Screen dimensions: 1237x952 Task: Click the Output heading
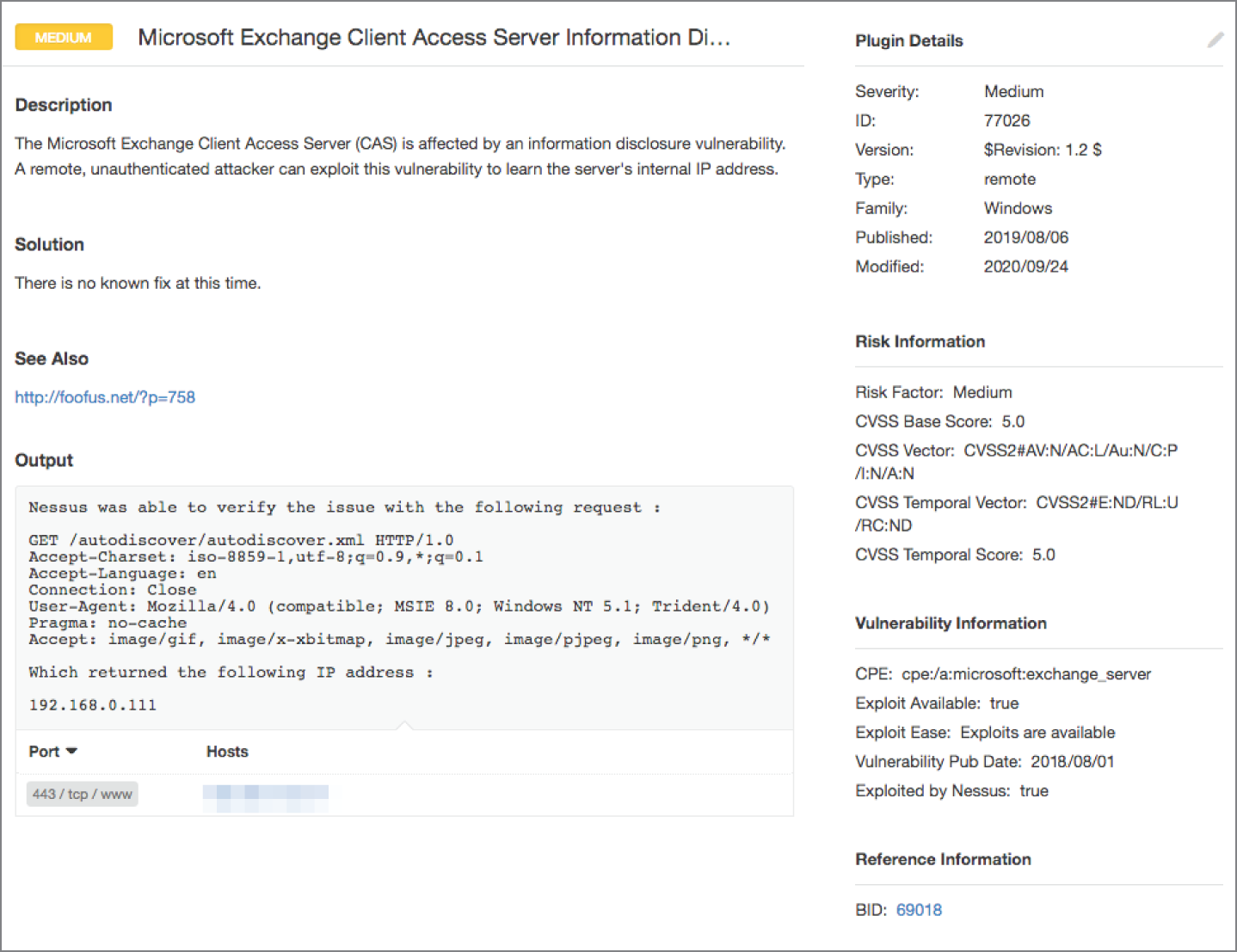(44, 460)
